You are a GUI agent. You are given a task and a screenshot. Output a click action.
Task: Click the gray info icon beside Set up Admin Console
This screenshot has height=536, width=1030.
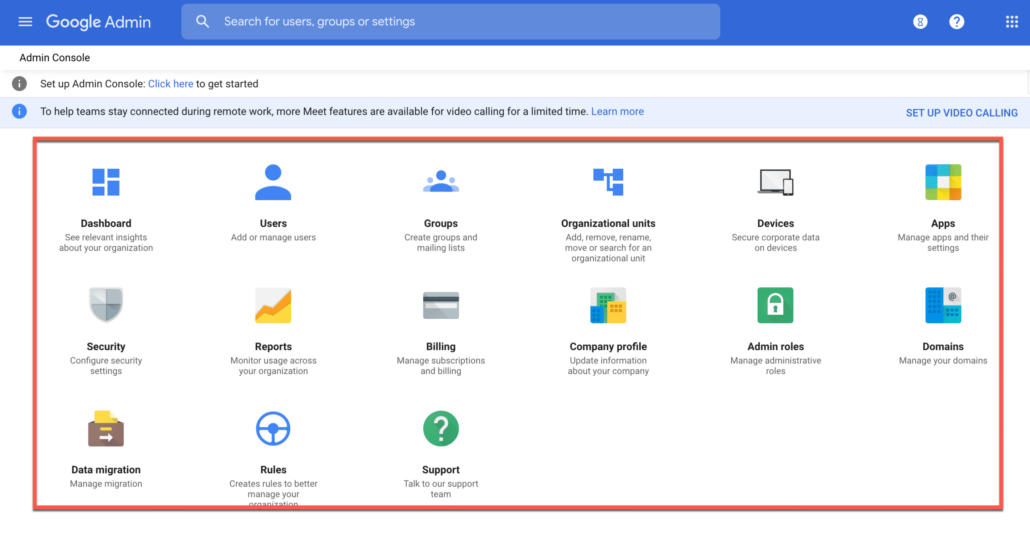[20, 84]
